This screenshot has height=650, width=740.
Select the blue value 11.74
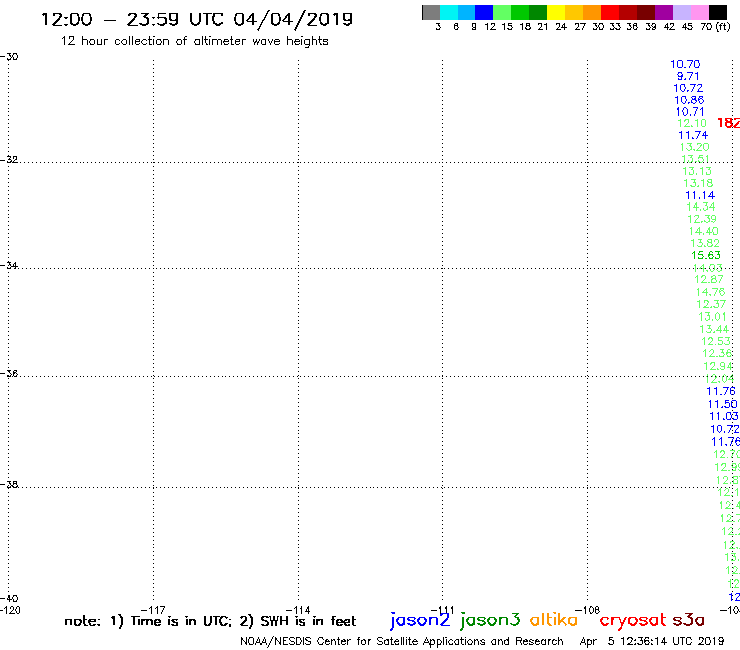[693, 135]
